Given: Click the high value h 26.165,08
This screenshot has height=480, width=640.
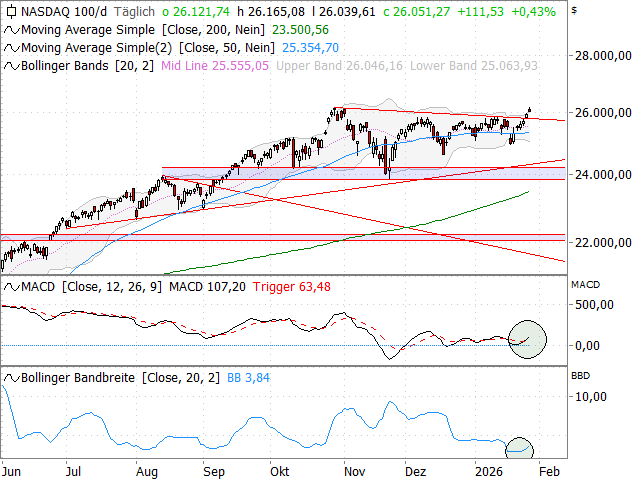Looking at the screenshot, I should tap(271, 12).
